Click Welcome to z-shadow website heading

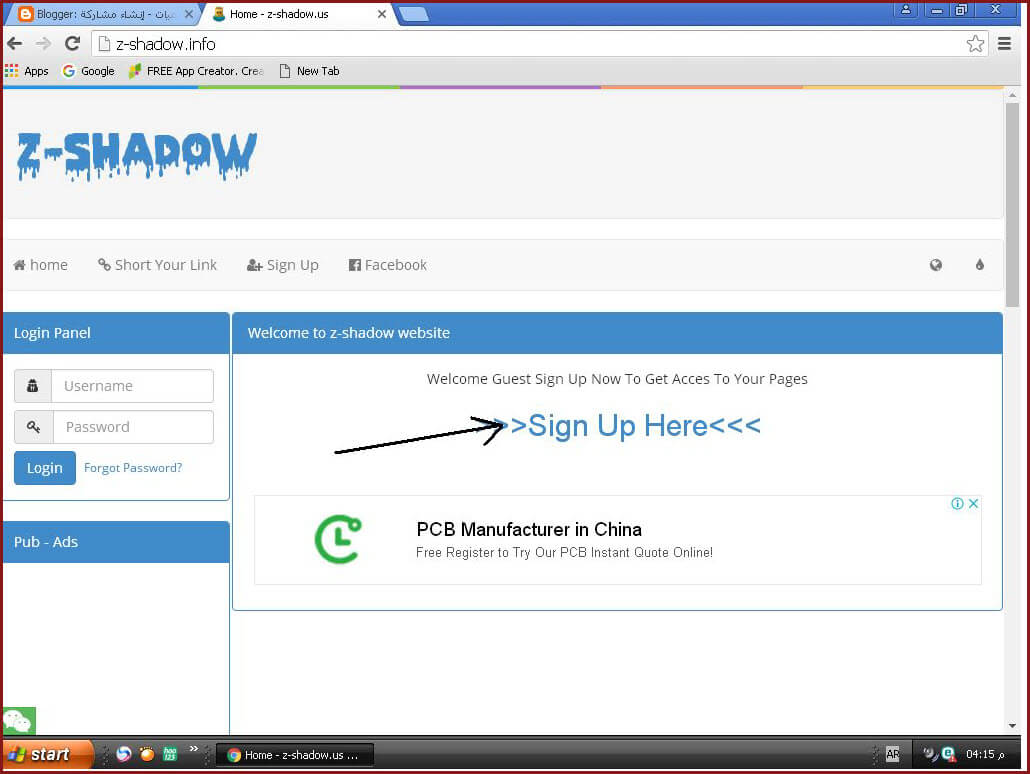tap(348, 333)
